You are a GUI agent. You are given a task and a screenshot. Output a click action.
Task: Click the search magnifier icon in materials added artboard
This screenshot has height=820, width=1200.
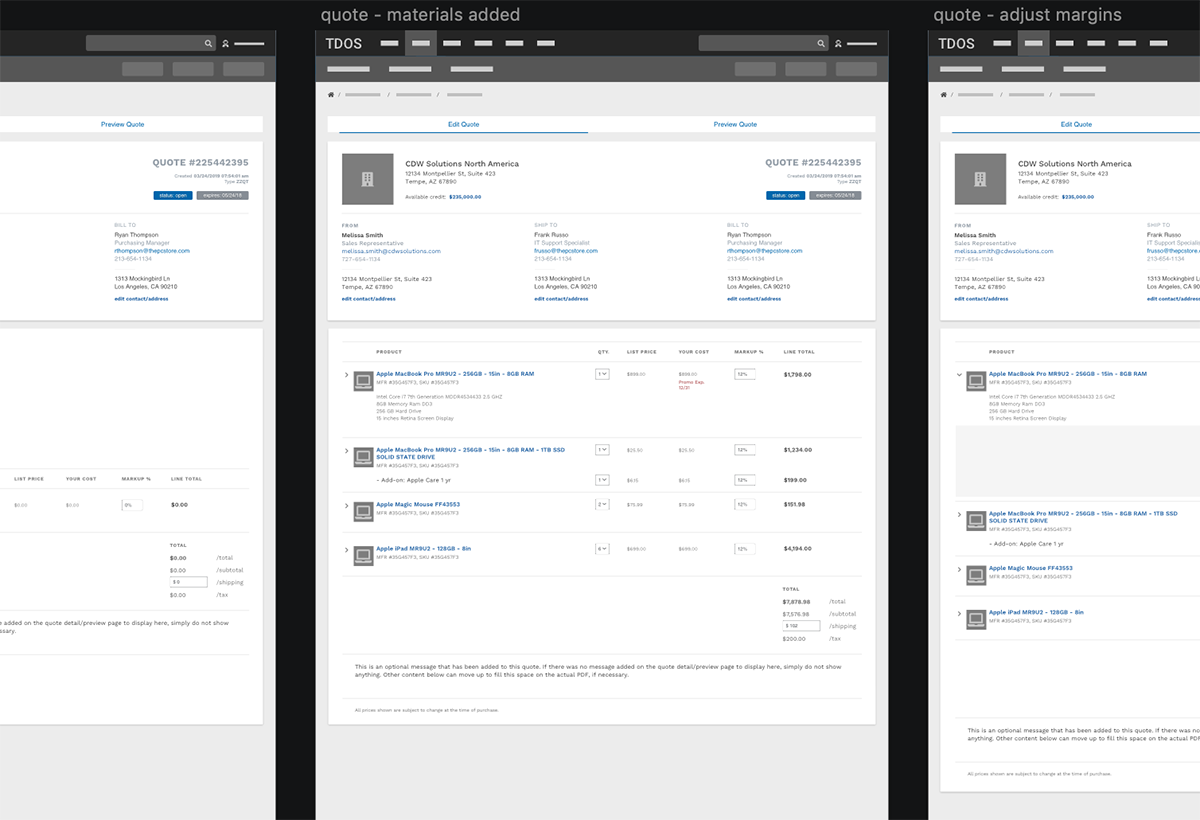point(821,44)
